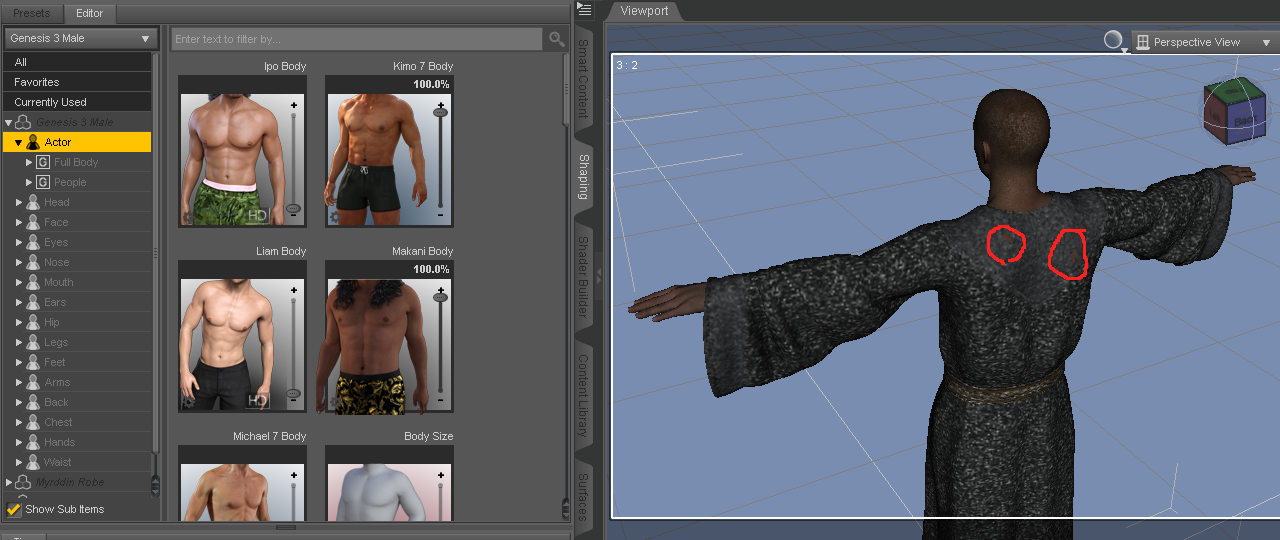Click plus icon on Makani Body slider
This screenshot has width=1280, height=540.
[x=440, y=289]
